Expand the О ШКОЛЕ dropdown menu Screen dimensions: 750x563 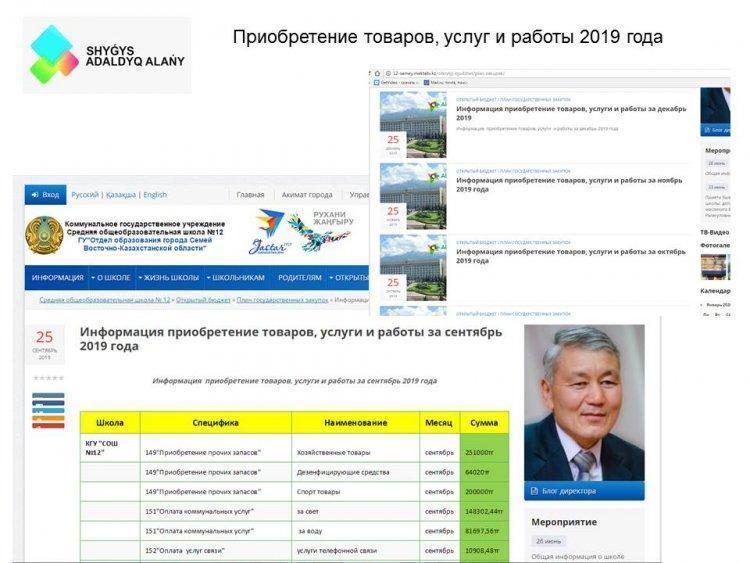click(111, 278)
